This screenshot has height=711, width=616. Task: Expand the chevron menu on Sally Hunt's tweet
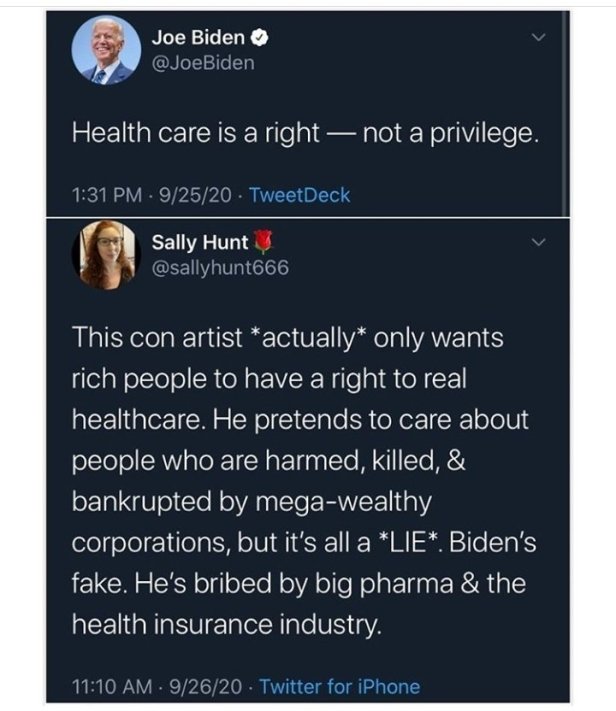[539, 242]
